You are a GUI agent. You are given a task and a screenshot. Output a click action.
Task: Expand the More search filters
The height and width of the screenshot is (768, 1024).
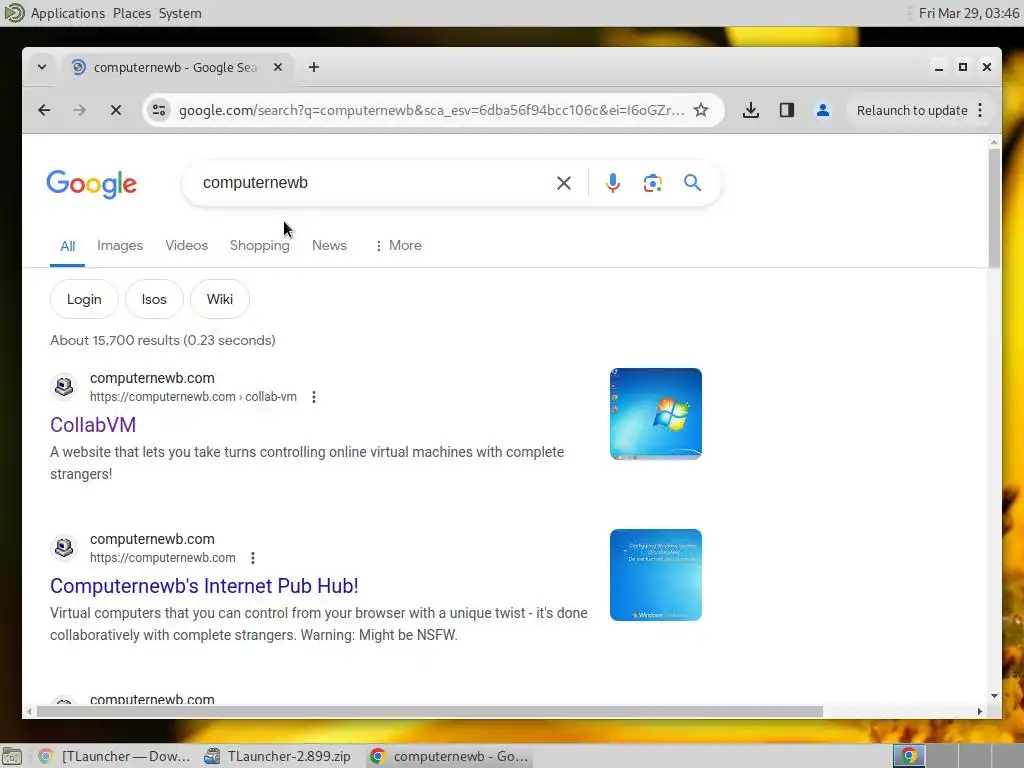pos(398,246)
